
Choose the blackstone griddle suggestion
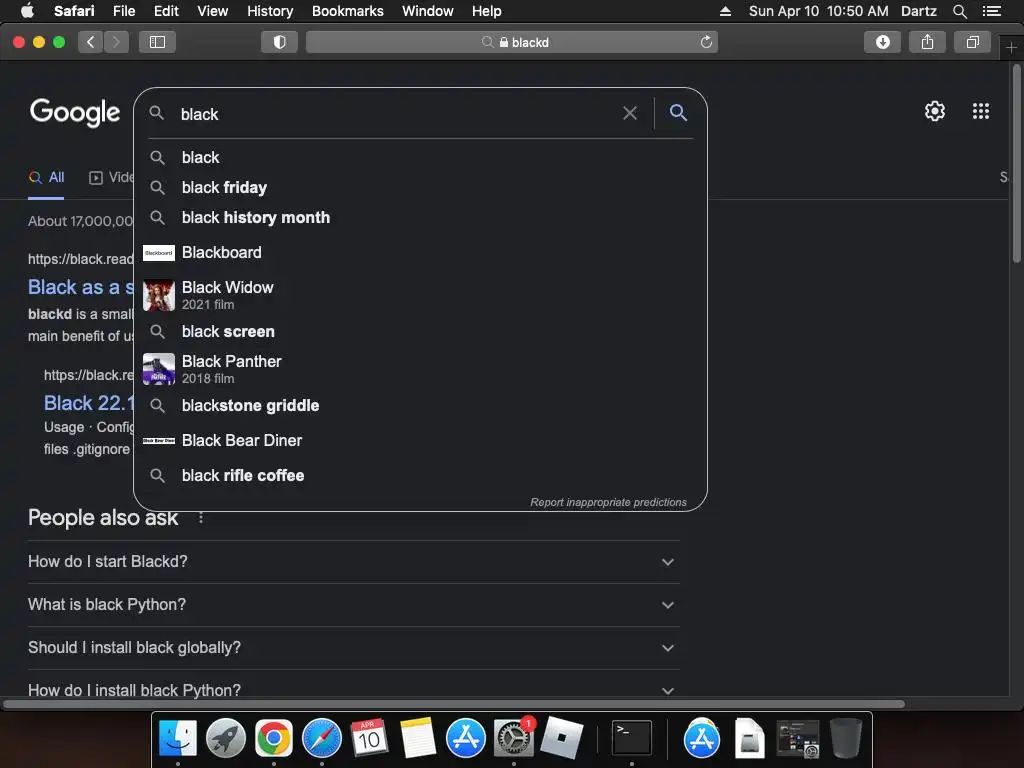coord(420,406)
